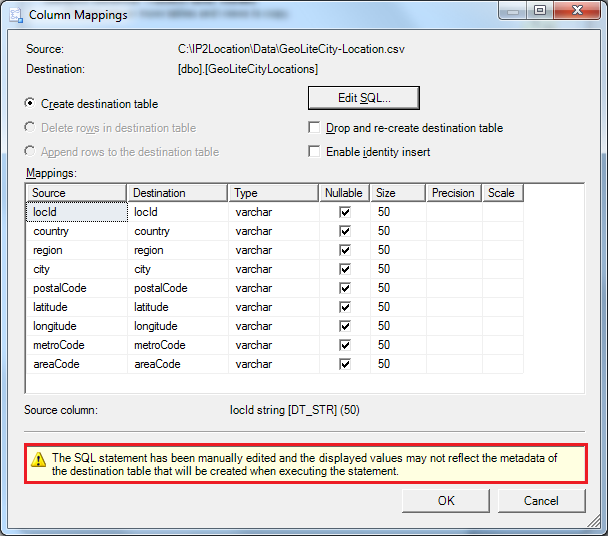This screenshot has width=608, height=536.
Task: Click the locId string [DT_STR] (50) text
Action: 295,410
